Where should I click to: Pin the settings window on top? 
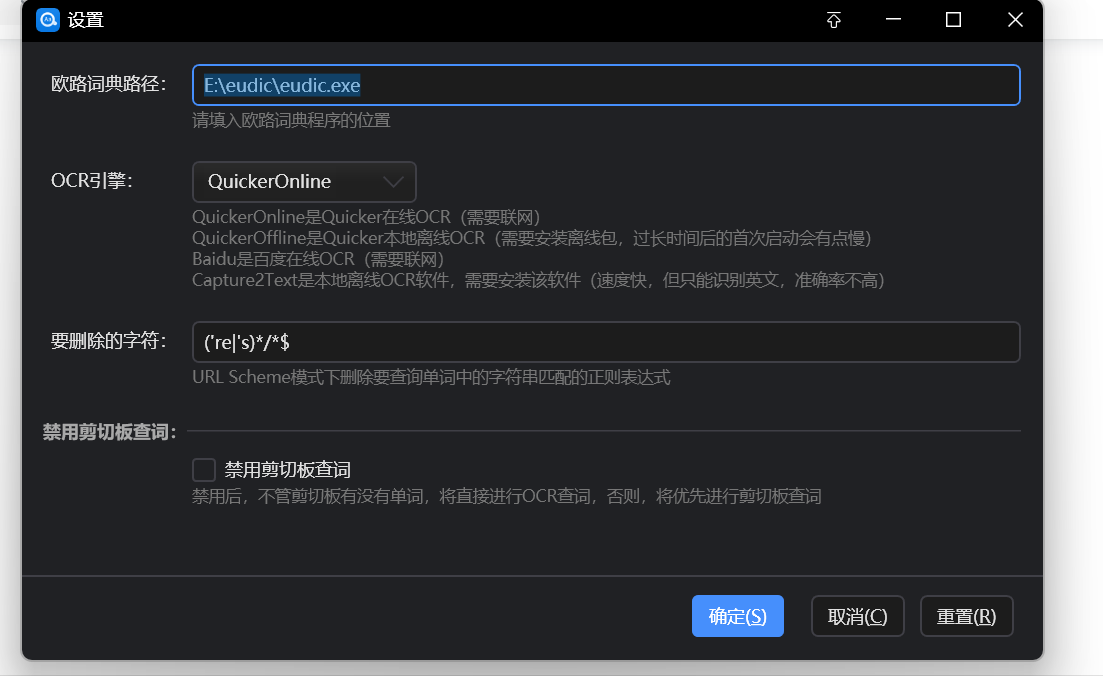[834, 20]
